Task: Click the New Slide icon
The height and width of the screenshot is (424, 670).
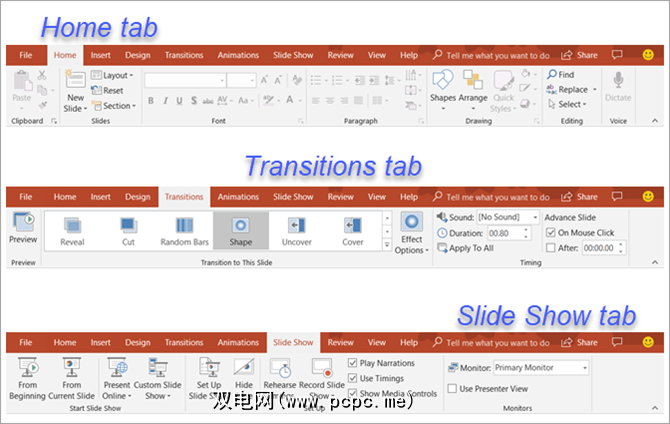Action: 74,83
